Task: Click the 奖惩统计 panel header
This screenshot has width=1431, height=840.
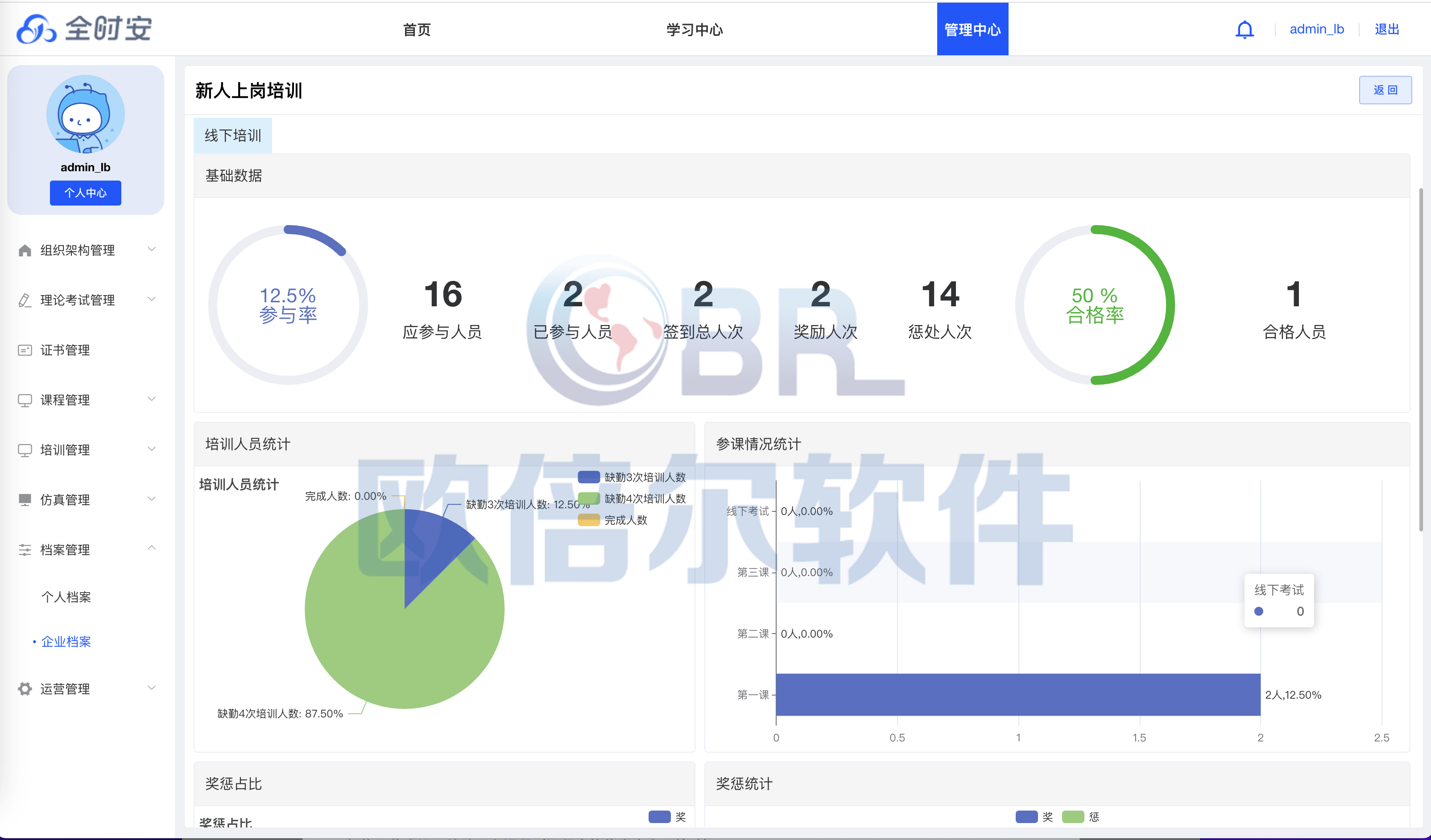Action: click(1057, 784)
